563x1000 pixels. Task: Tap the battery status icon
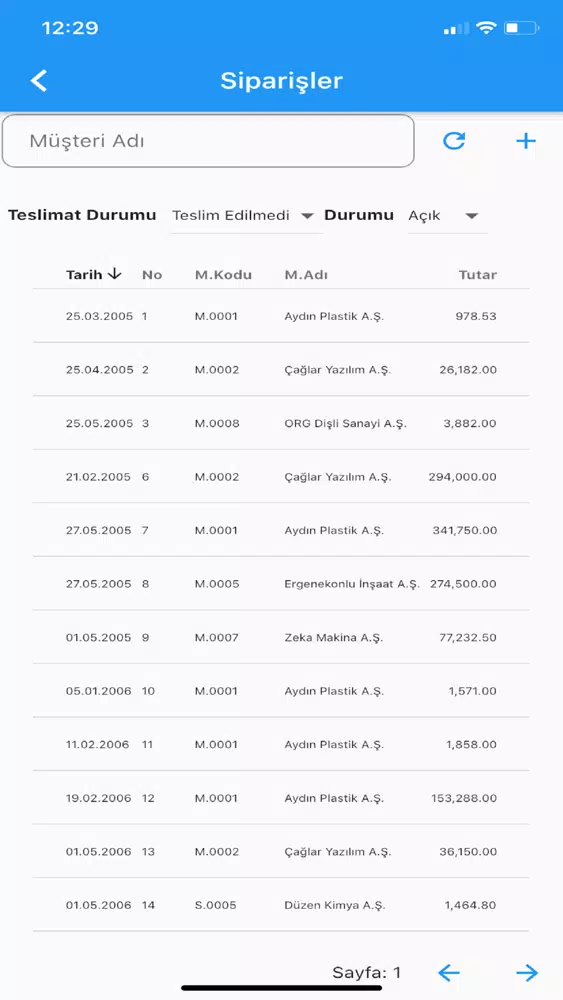click(x=522, y=28)
